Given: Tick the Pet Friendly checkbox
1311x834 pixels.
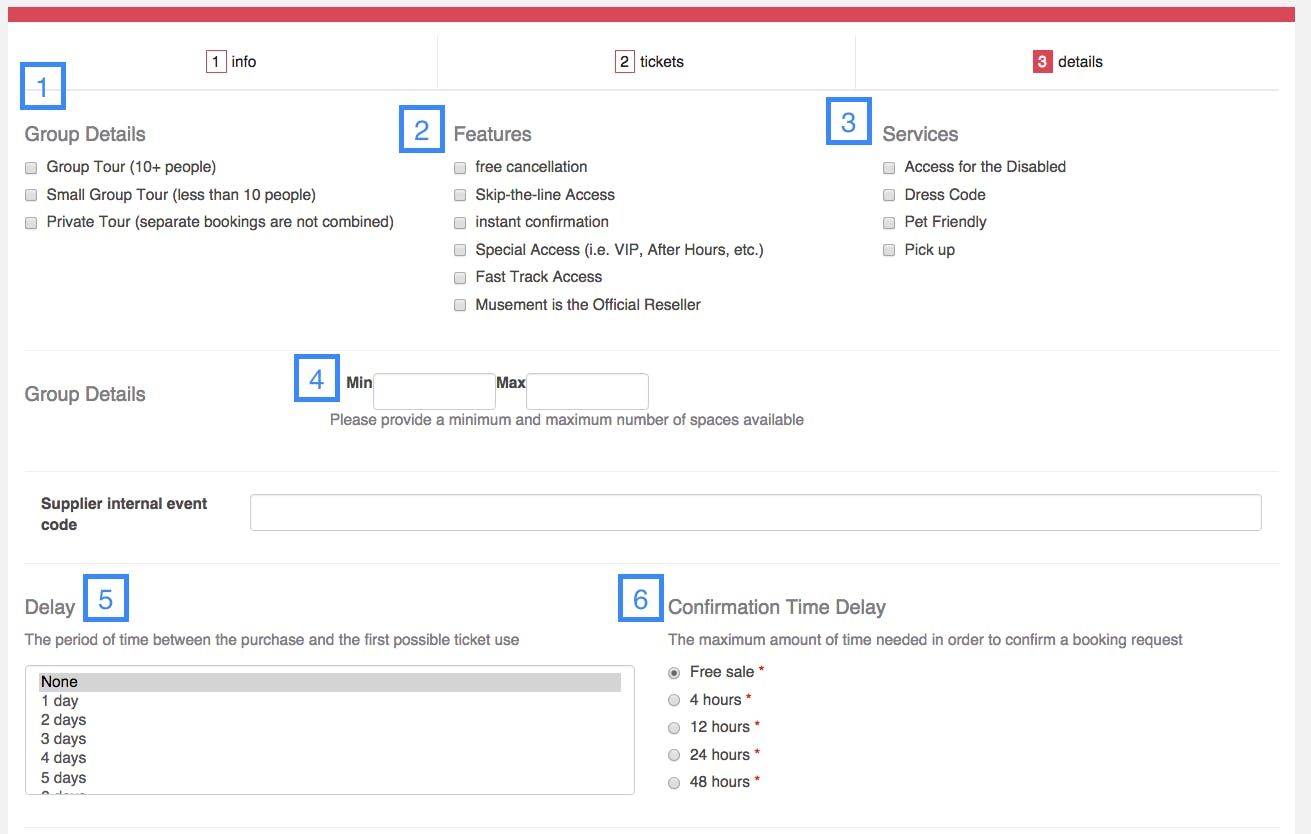Looking at the screenshot, I should point(889,223).
